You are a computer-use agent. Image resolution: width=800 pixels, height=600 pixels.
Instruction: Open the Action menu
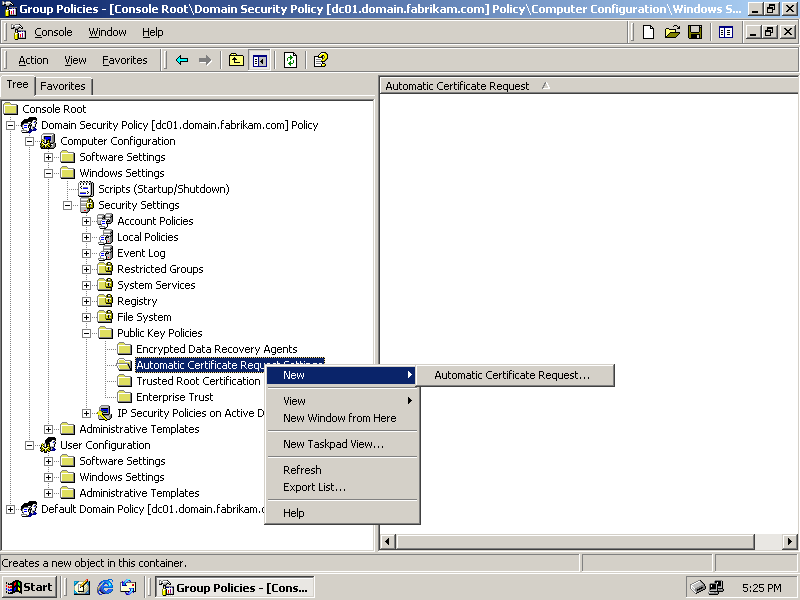click(x=33, y=60)
